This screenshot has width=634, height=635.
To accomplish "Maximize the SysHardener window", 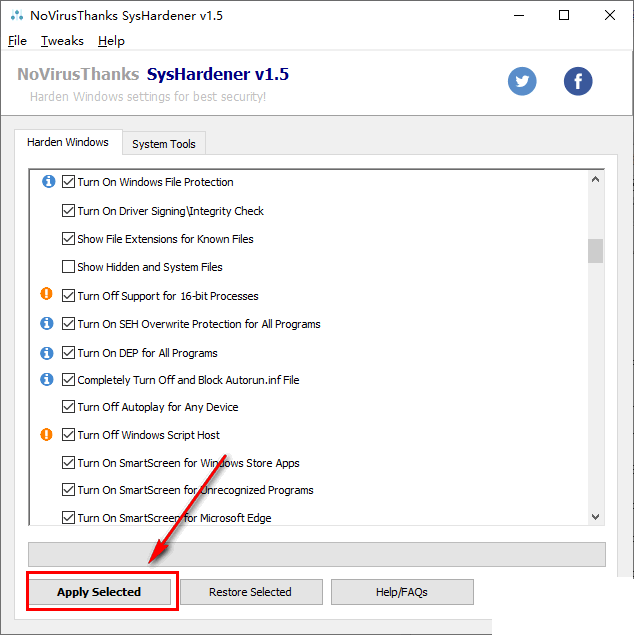I will tap(564, 15).
